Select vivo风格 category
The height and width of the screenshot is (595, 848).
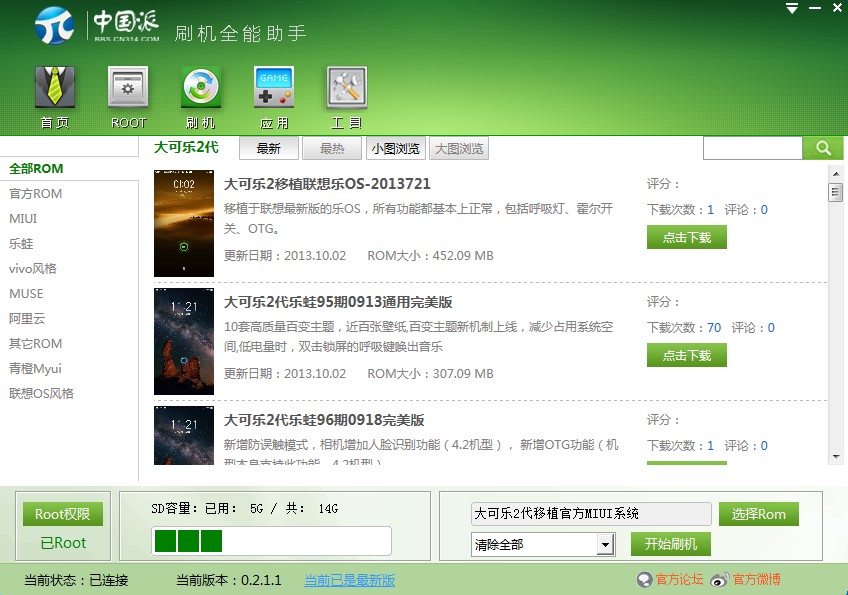pyautogui.click(x=32, y=268)
